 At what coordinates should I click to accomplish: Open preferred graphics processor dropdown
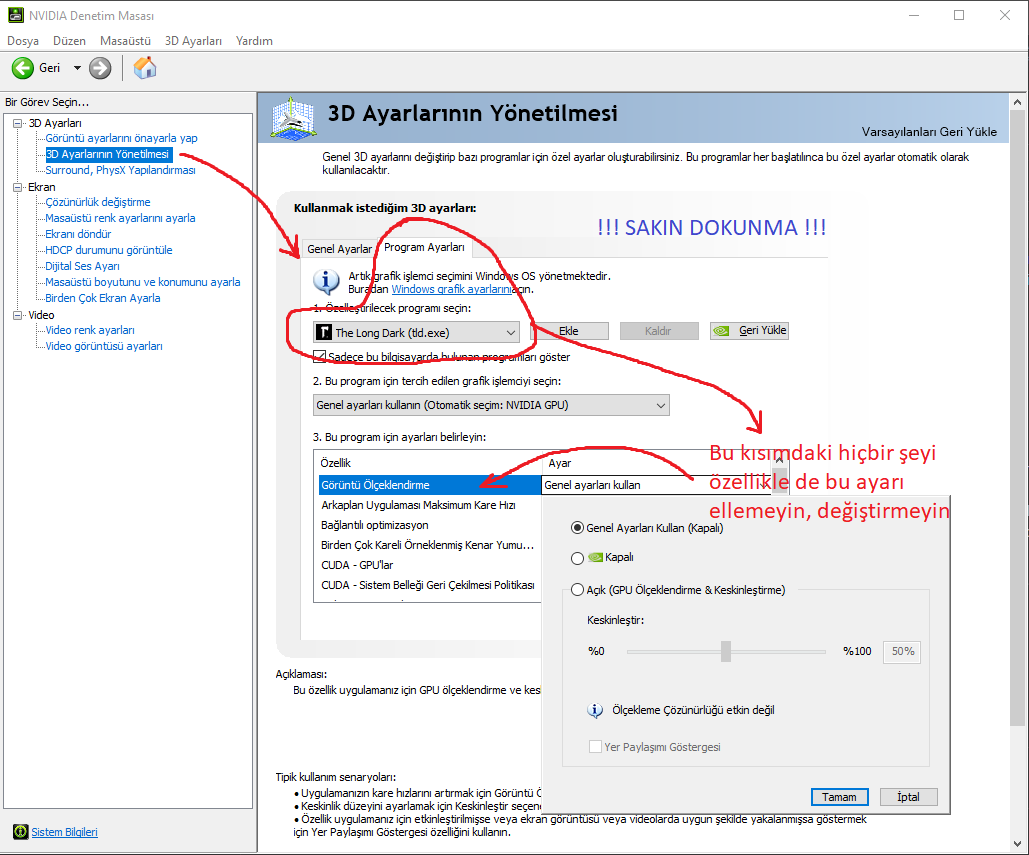pyautogui.click(x=491, y=406)
